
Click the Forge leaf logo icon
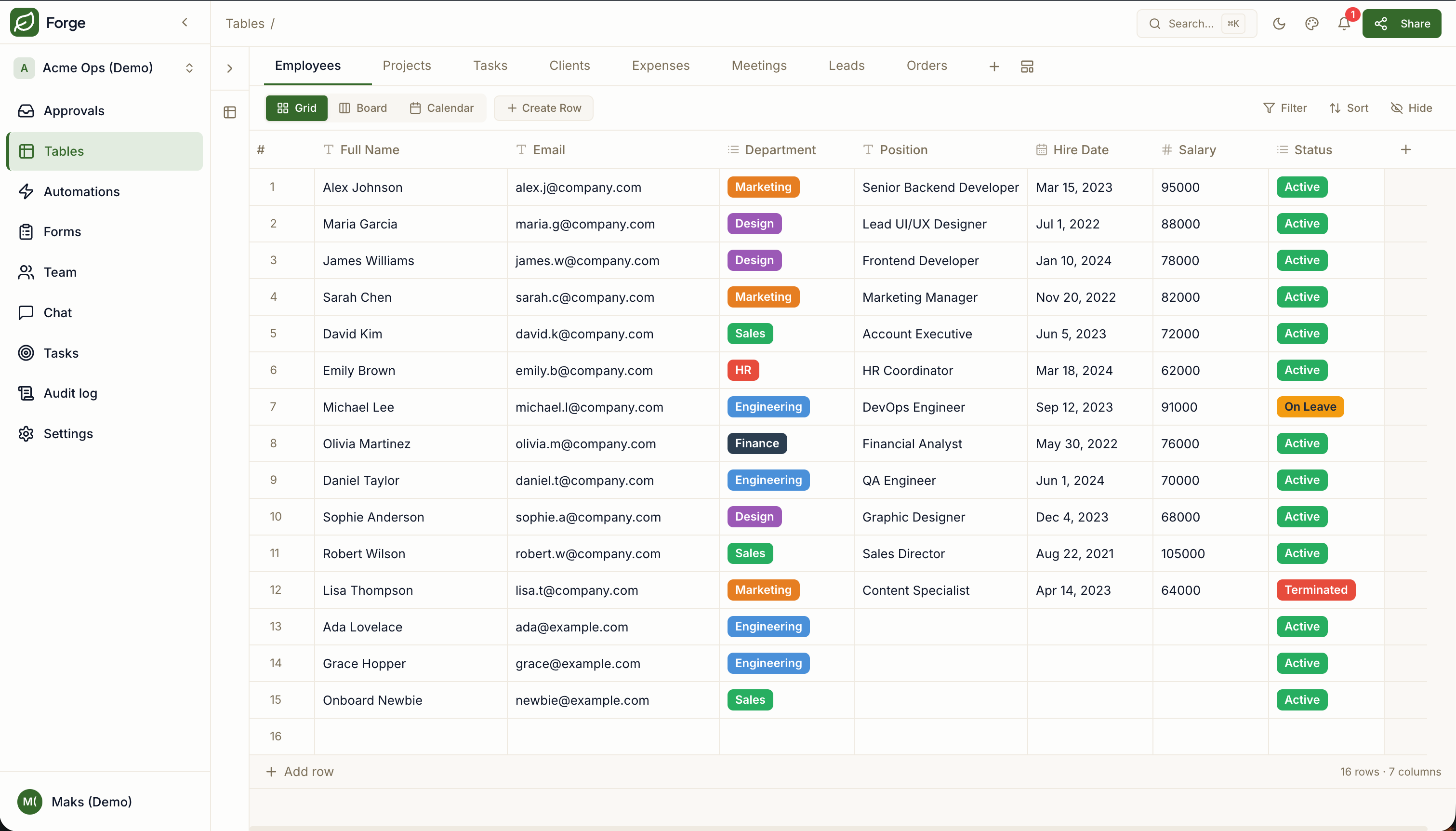pyautogui.click(x=25, y=22)
